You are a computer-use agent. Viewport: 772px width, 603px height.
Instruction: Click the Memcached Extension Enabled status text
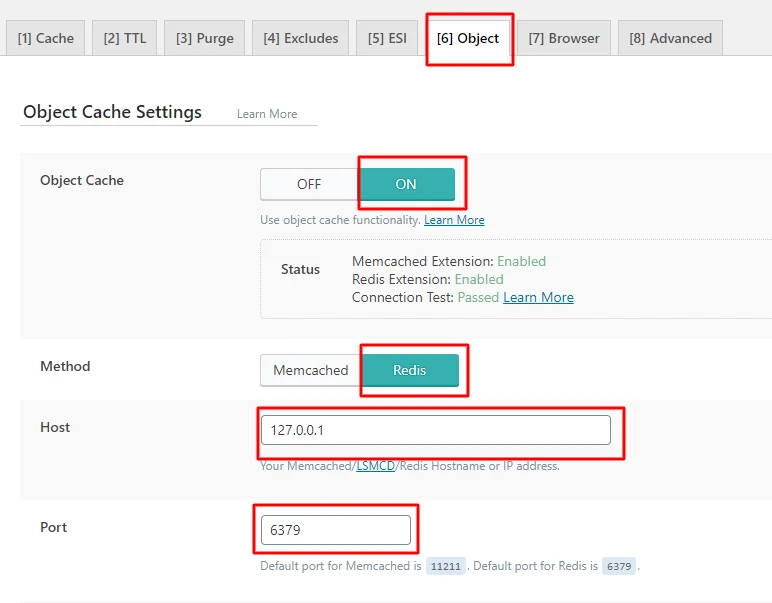521,261
